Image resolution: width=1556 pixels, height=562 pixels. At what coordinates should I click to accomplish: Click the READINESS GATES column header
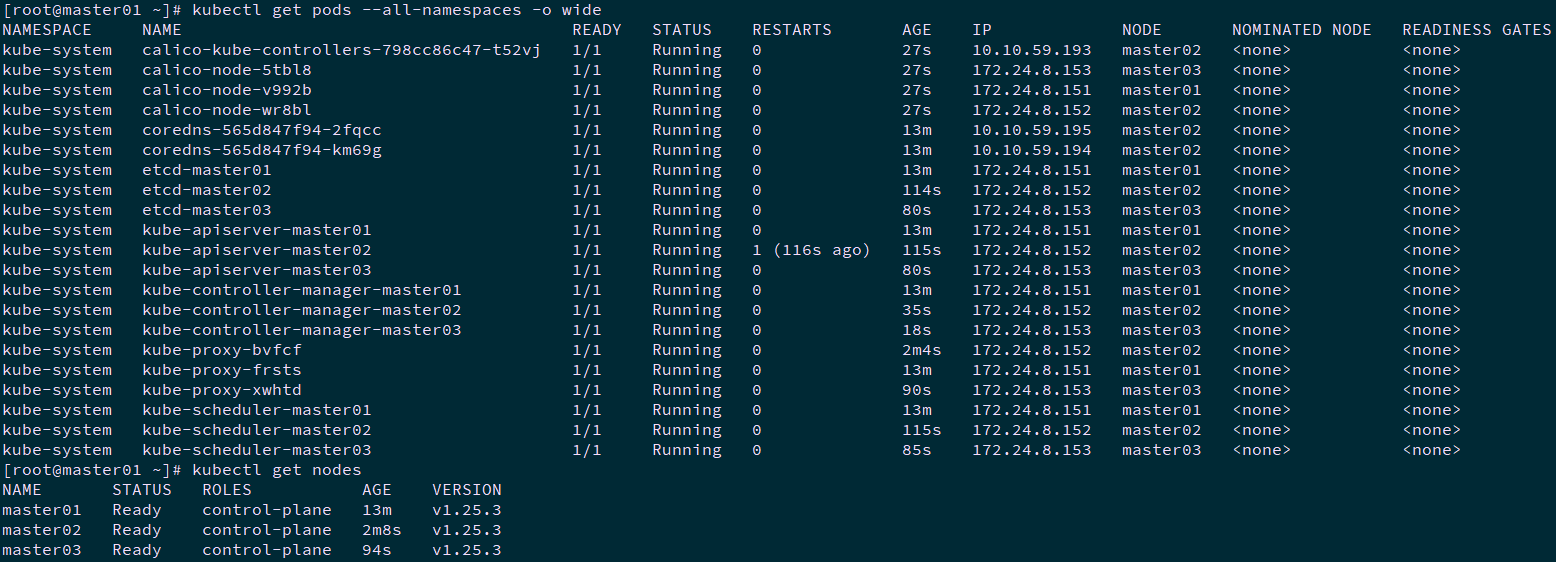click(x=1476, y=30)
